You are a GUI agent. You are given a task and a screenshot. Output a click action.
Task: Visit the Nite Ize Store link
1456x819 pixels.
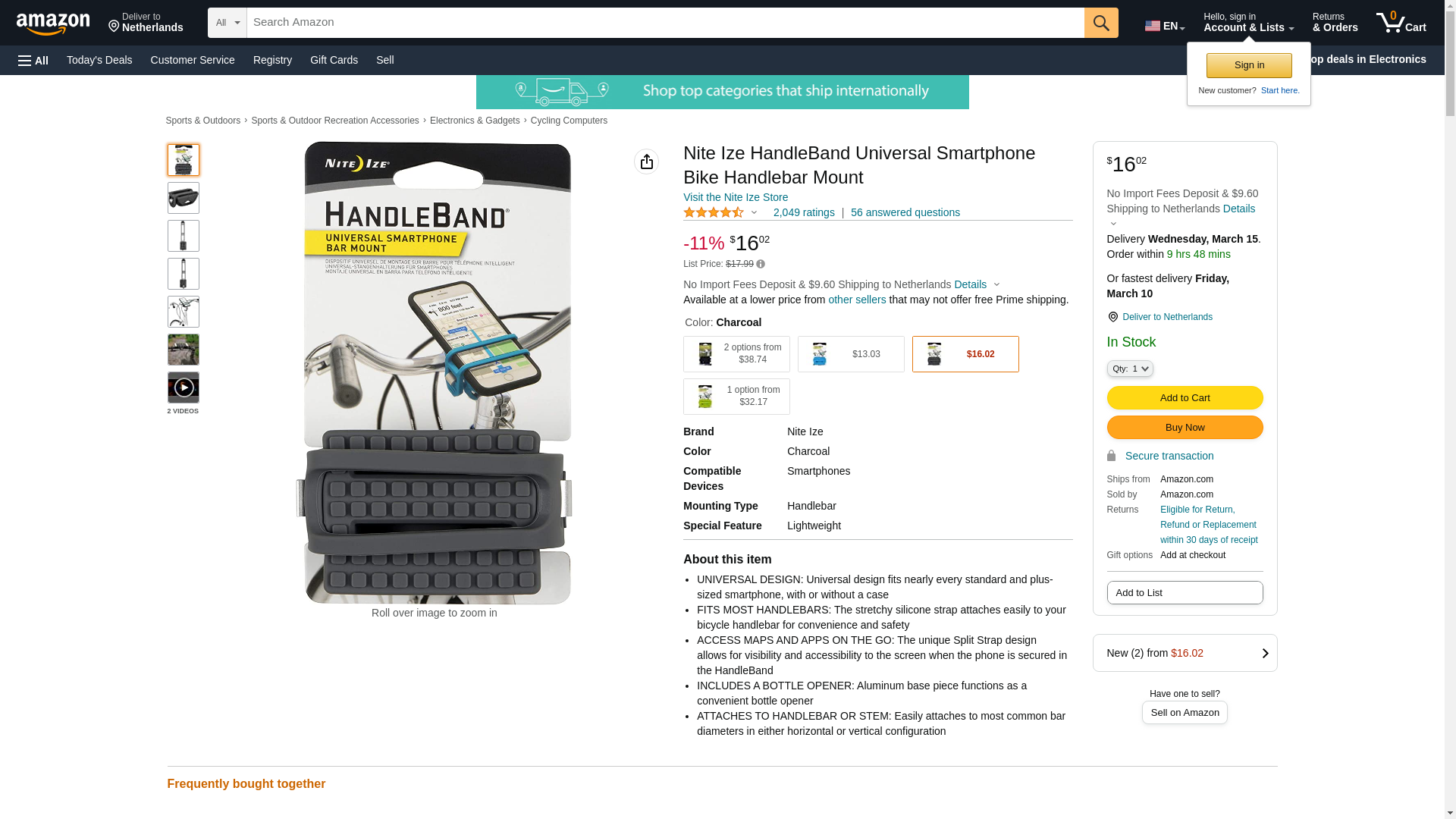tap(736, 197)
